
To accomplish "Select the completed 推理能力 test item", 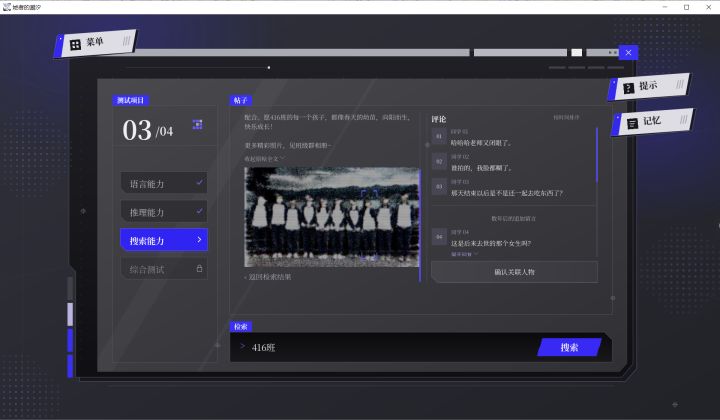I will tap(164, 212).
